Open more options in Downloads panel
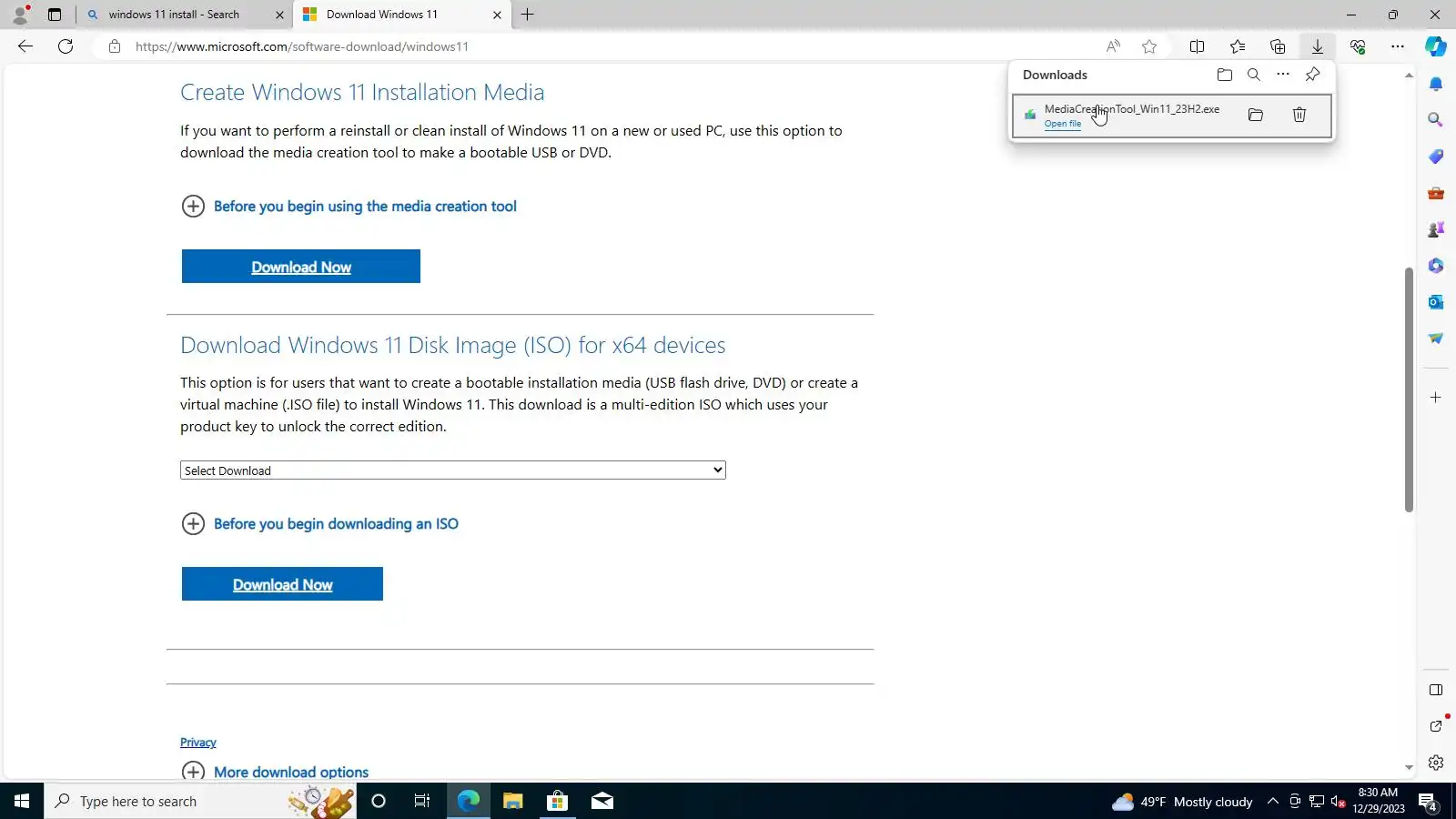 (1283, 75)
